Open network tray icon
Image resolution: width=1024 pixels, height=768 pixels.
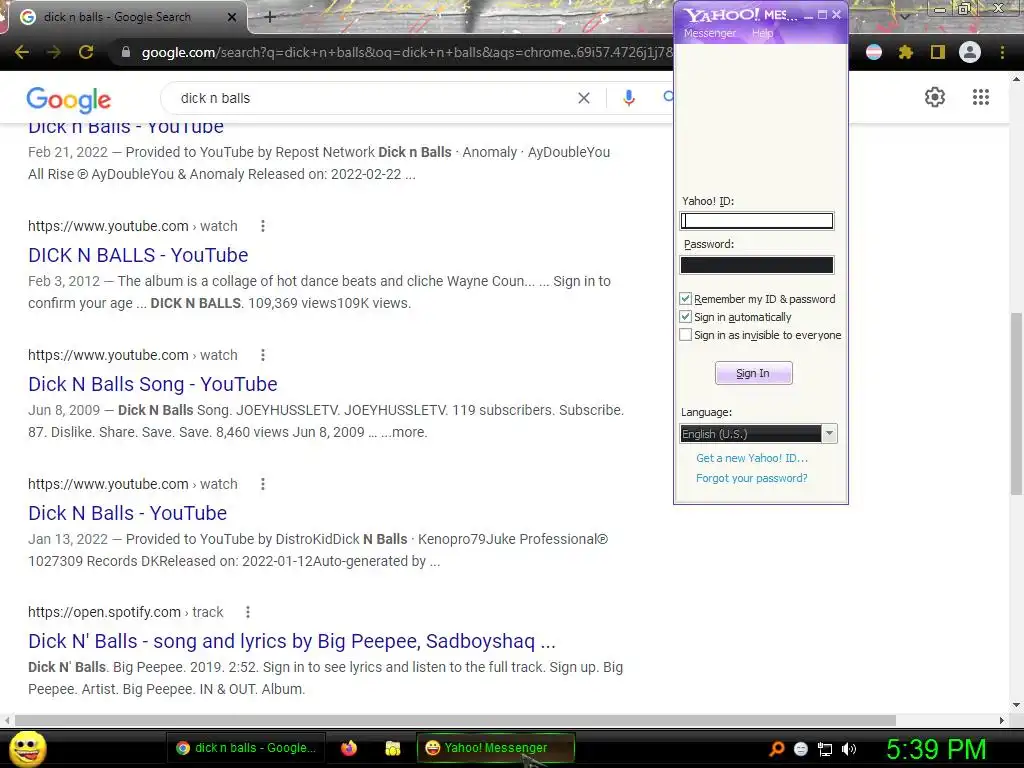tap(825, 749)
